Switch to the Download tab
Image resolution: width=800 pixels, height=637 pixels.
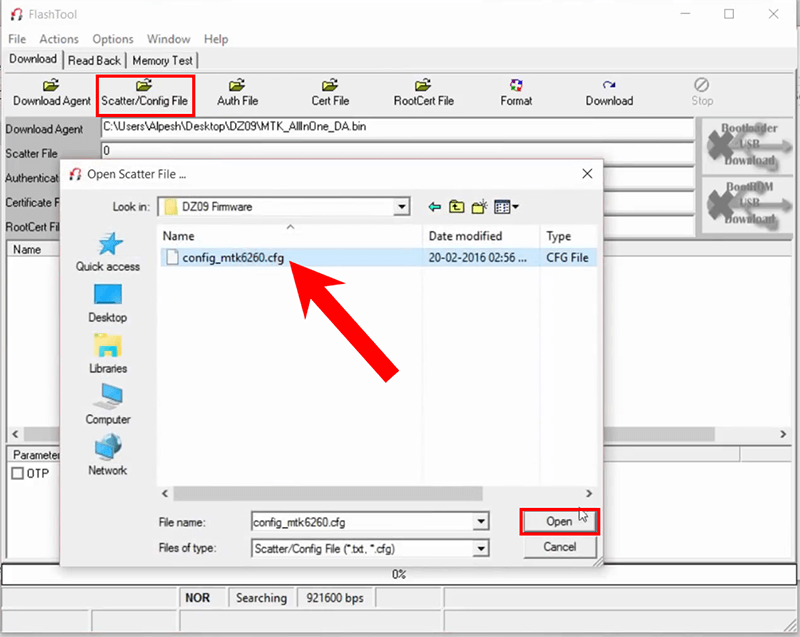pyautogui.click(x=33, y=59)
